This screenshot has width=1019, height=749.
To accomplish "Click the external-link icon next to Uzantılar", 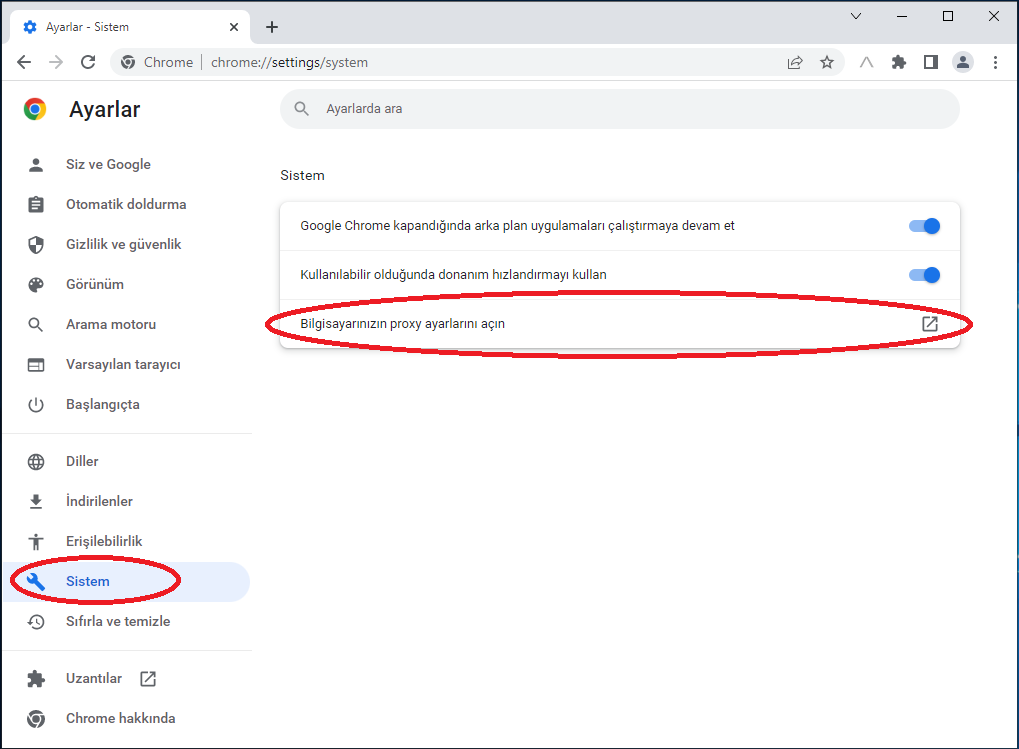I will 148,679.
